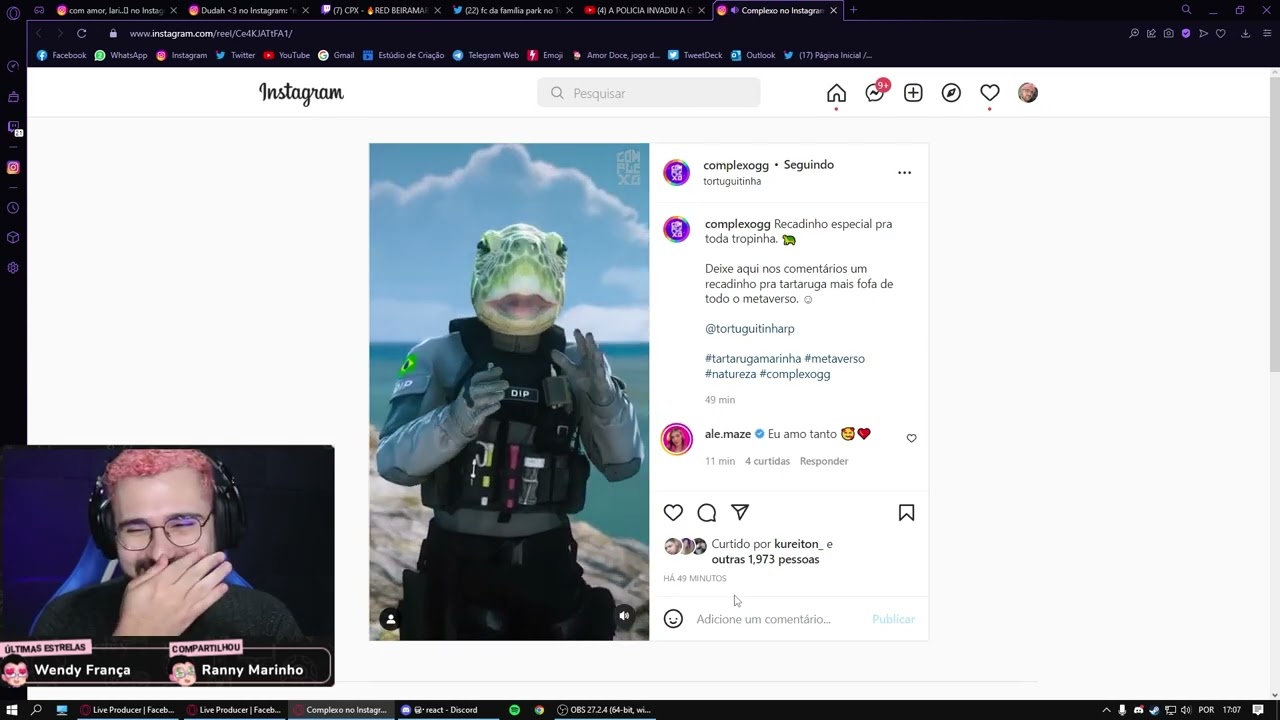
Task: Open post options three-dots menu
Action: point(904,173)
